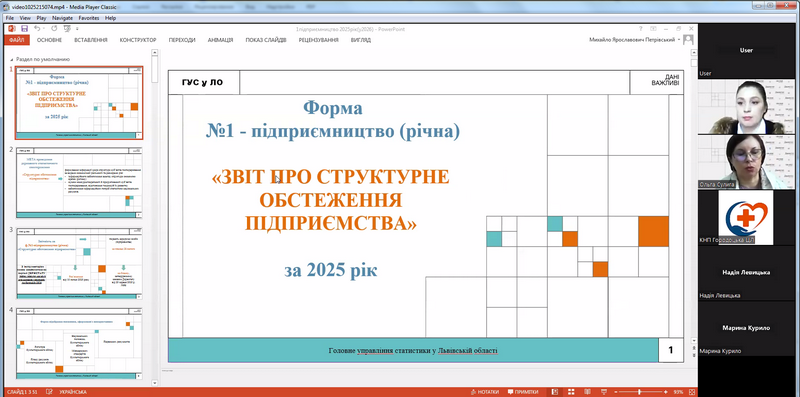Screen dimensions: 800x397
Task: Go to previous slide double-arrow button
Action: tap(693, 348)
